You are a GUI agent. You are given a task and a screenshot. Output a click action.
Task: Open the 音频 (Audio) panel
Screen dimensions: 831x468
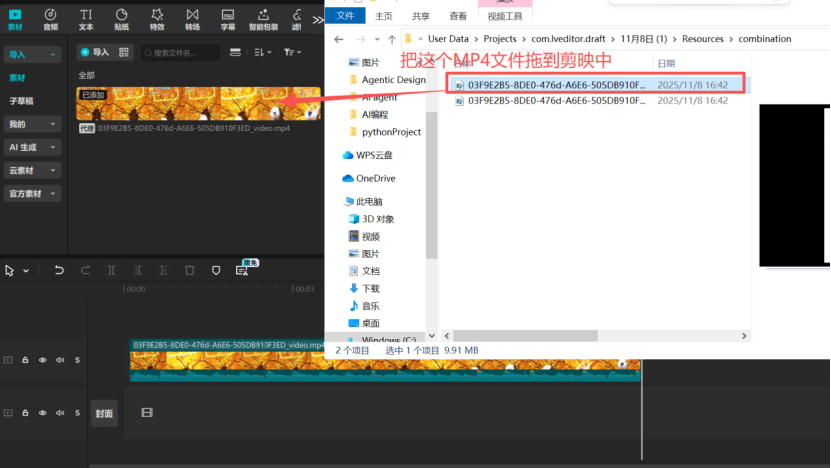coord(50,18)
